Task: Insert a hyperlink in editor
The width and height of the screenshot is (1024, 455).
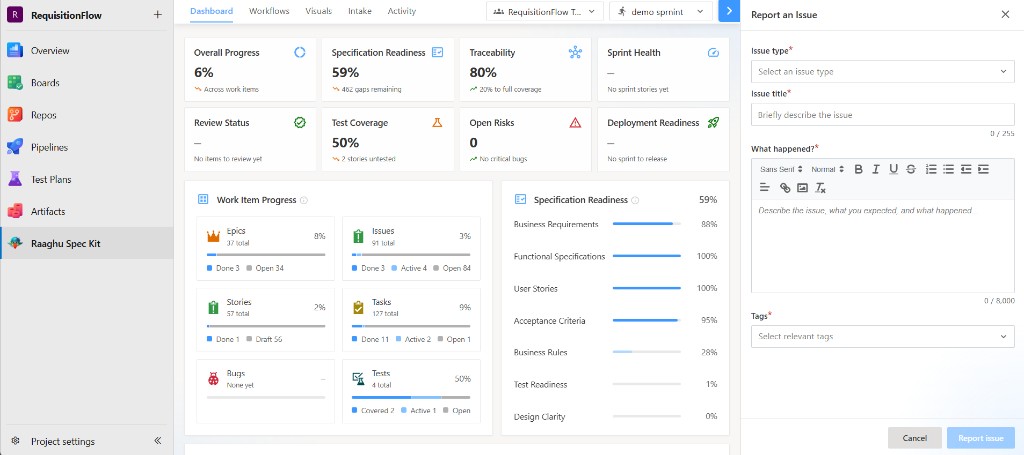Action: pyautogui.click(x=785, y=188)
